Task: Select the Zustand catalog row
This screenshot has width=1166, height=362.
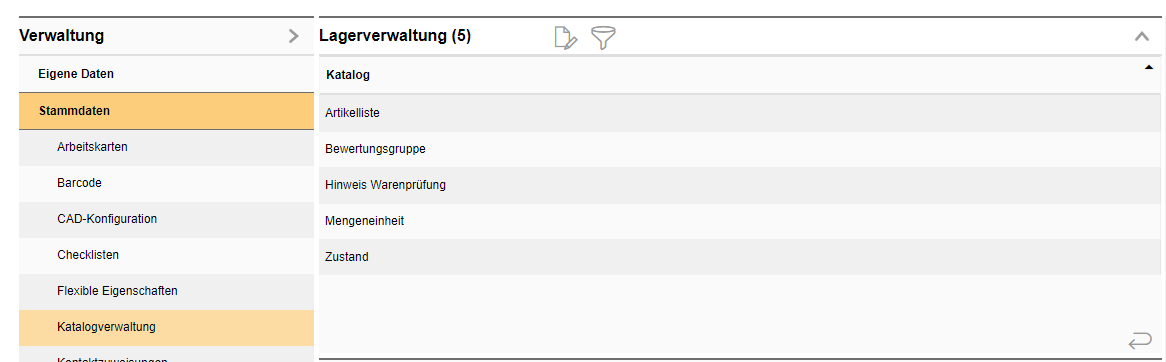Action: click(740, 257)
